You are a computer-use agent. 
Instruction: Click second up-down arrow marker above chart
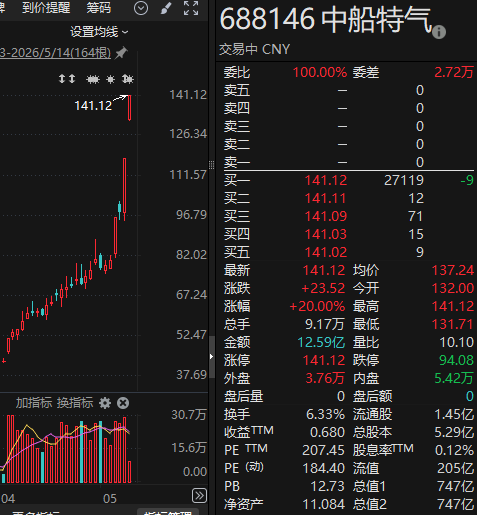72,79
